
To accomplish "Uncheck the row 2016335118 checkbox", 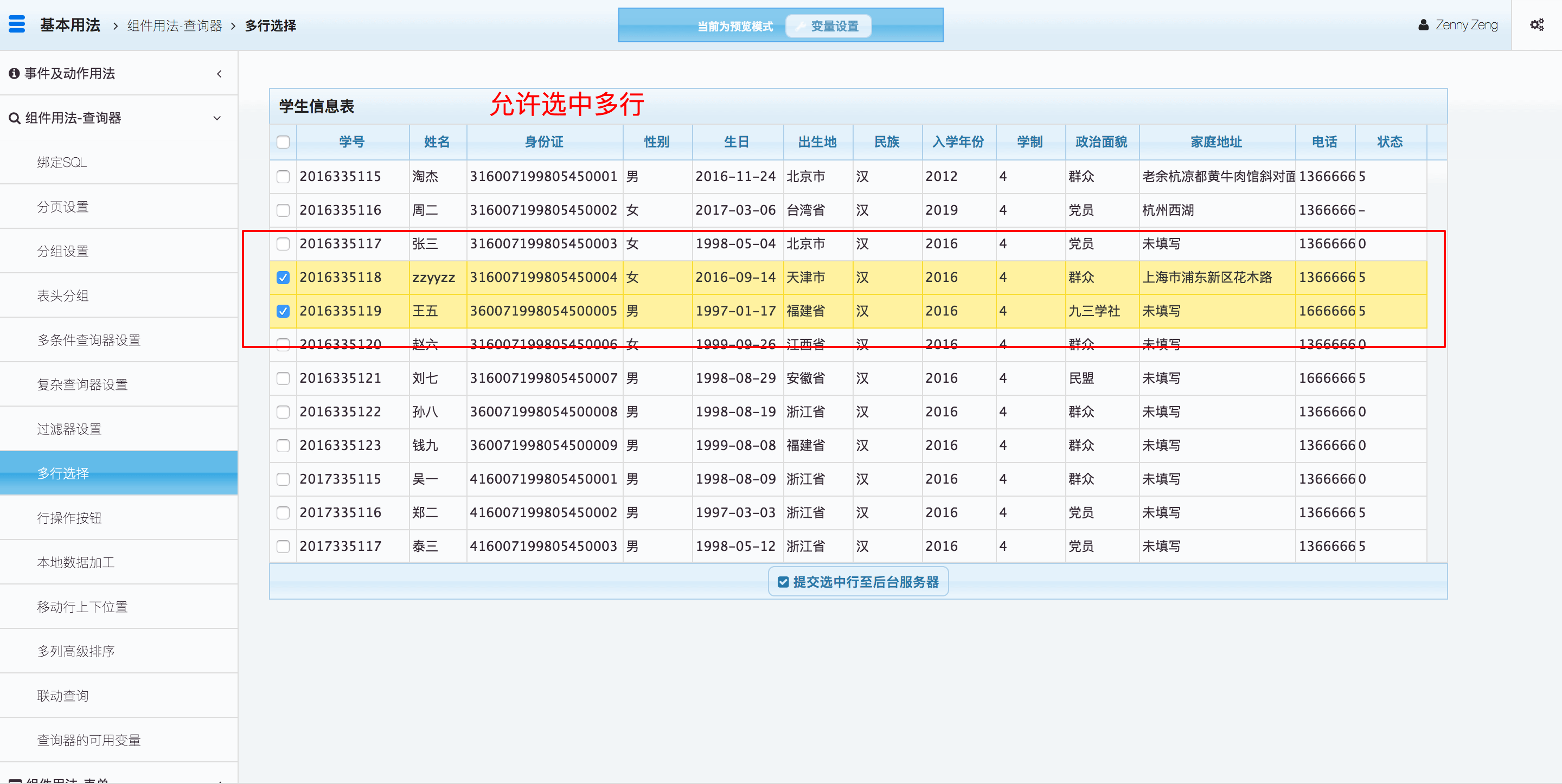I will point(283,278).
